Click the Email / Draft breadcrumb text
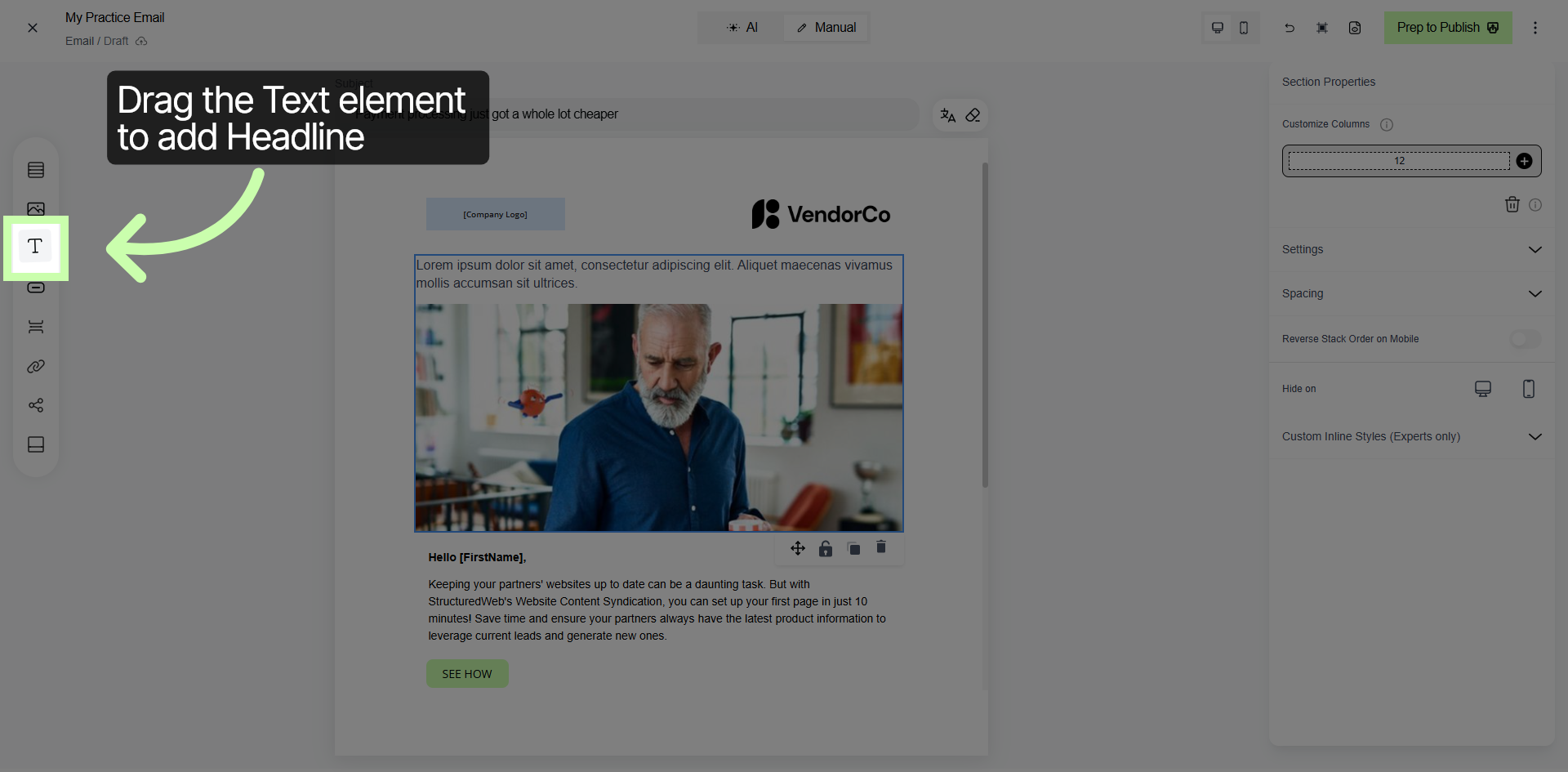 click(96, 41)
